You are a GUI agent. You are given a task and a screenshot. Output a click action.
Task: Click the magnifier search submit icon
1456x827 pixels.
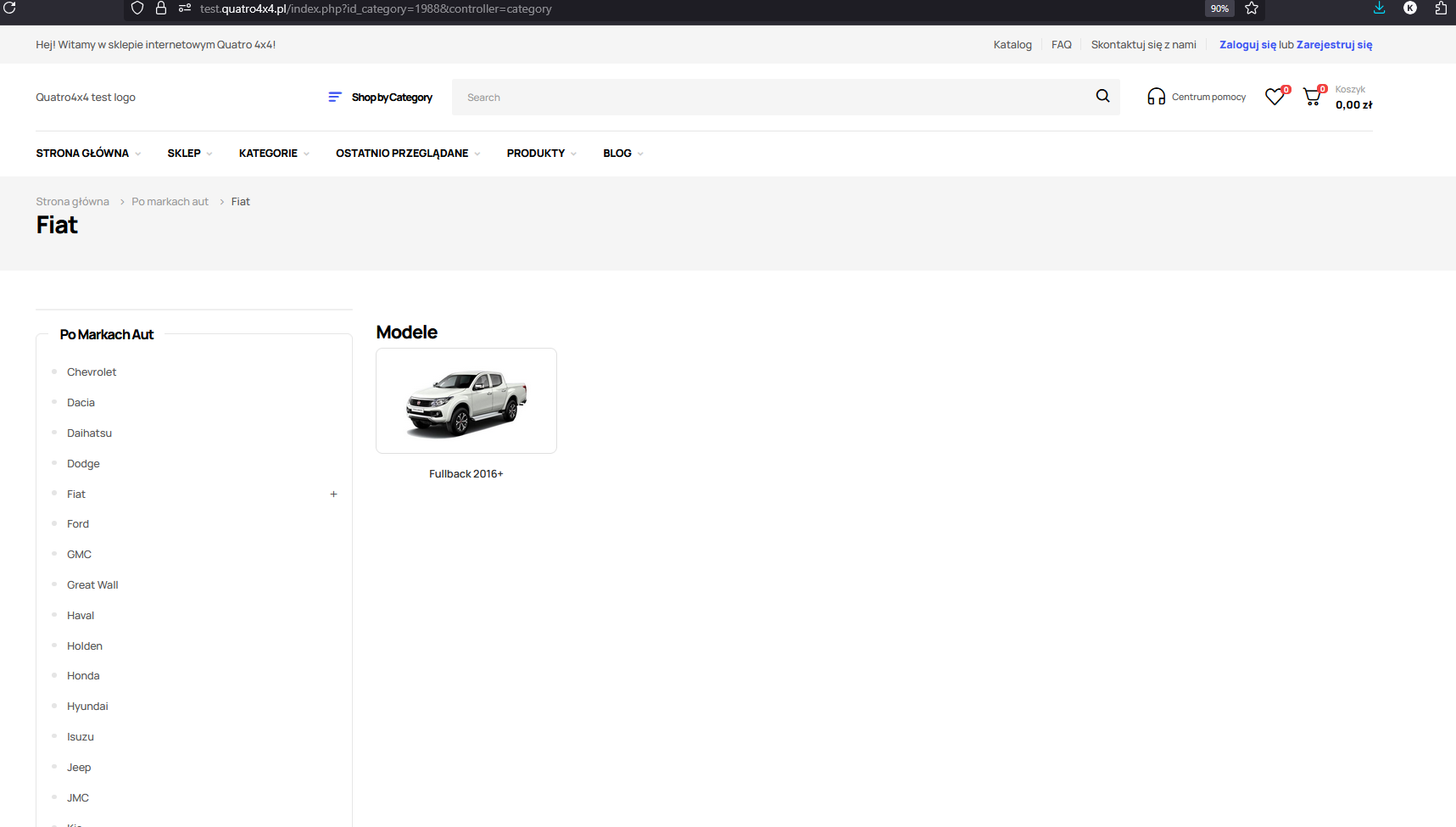click(1102, 96)
